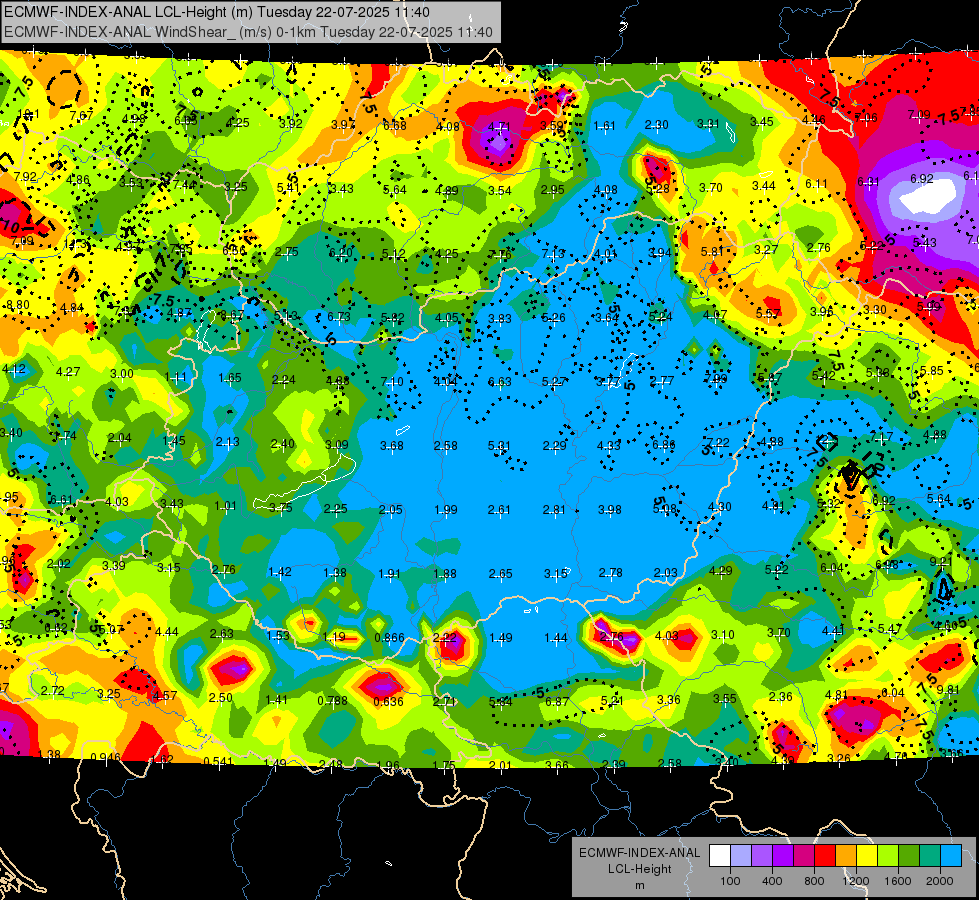The height and width of the screenshot is (900, 979).
Task: Click the 0.541 value on bottom edge
Action: pos(219,761)
